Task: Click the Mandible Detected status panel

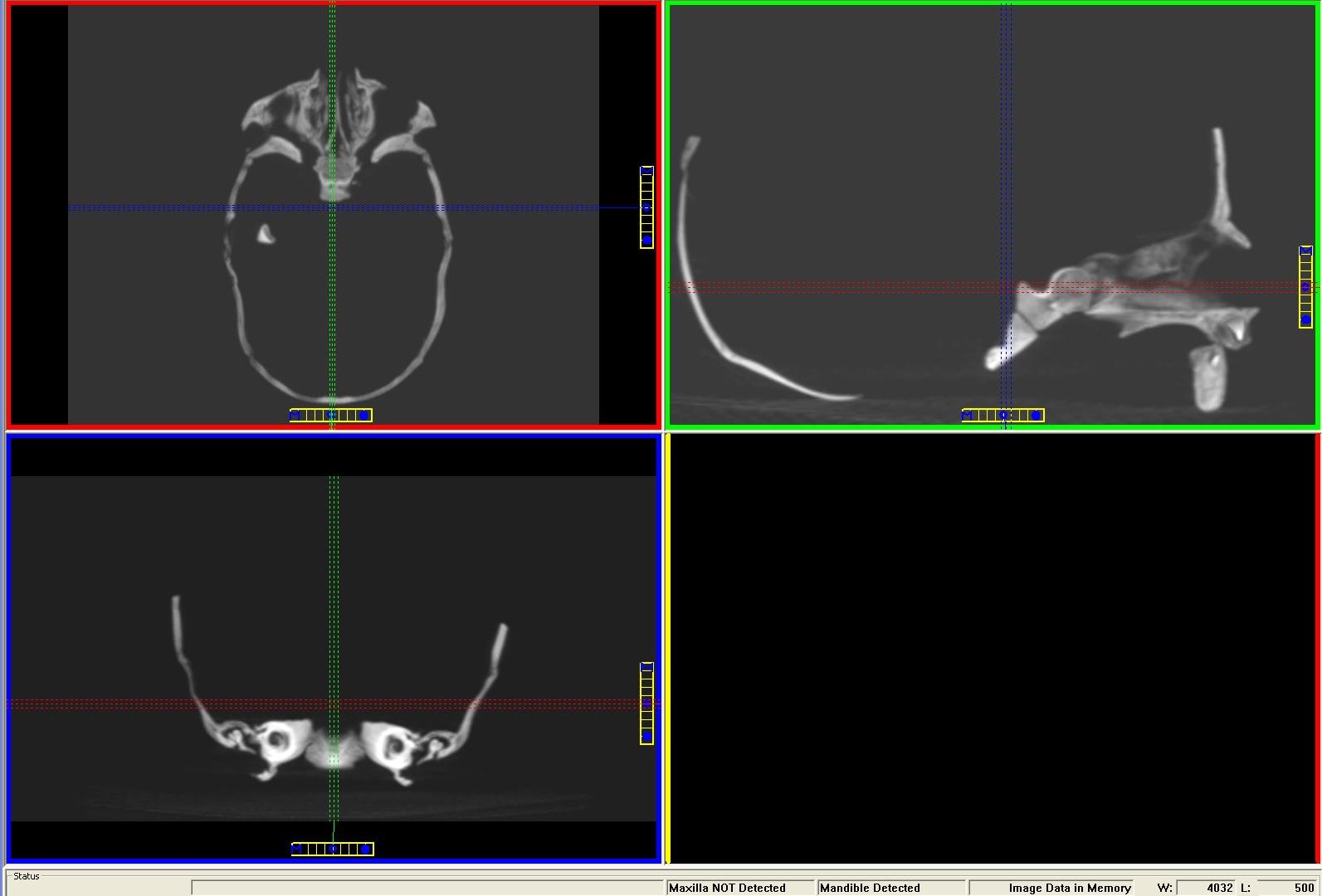Action: 891,888
